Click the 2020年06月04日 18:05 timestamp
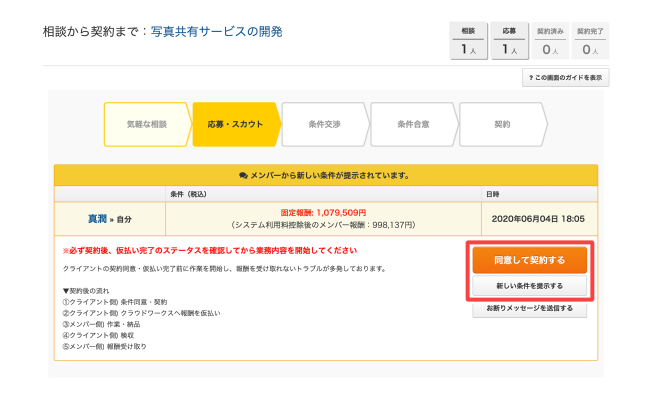Image resolution: width=652 pixels, height=400 pixels. coord(539,217)
